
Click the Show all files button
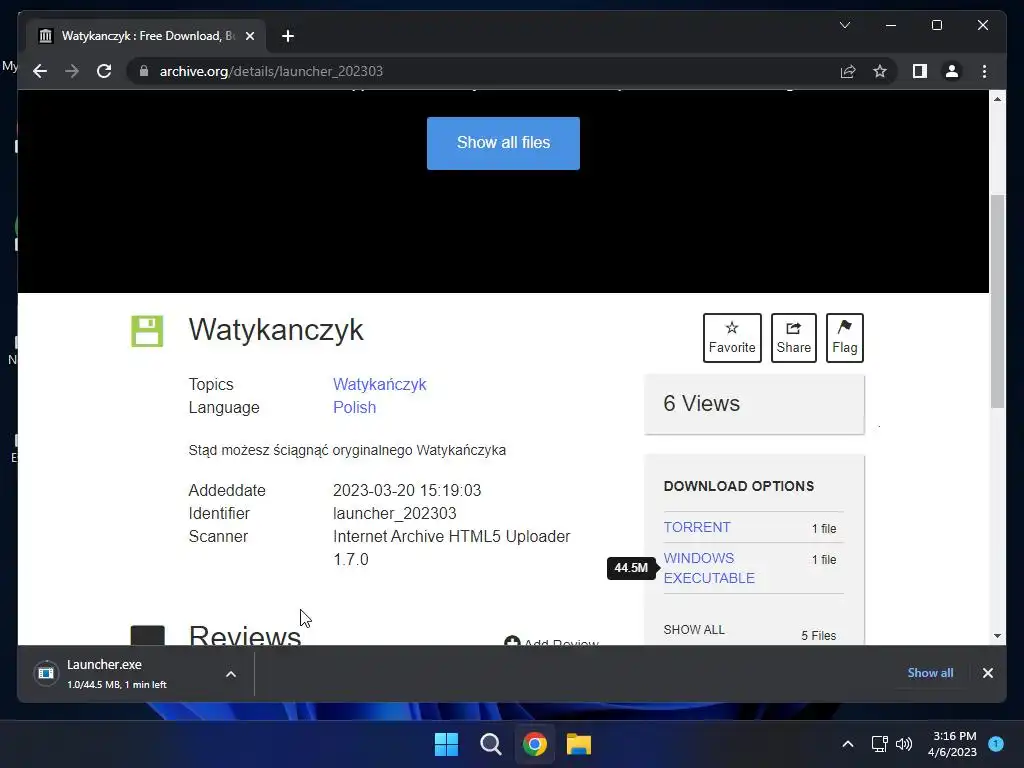pyautogui.click(x=503, y=143)
